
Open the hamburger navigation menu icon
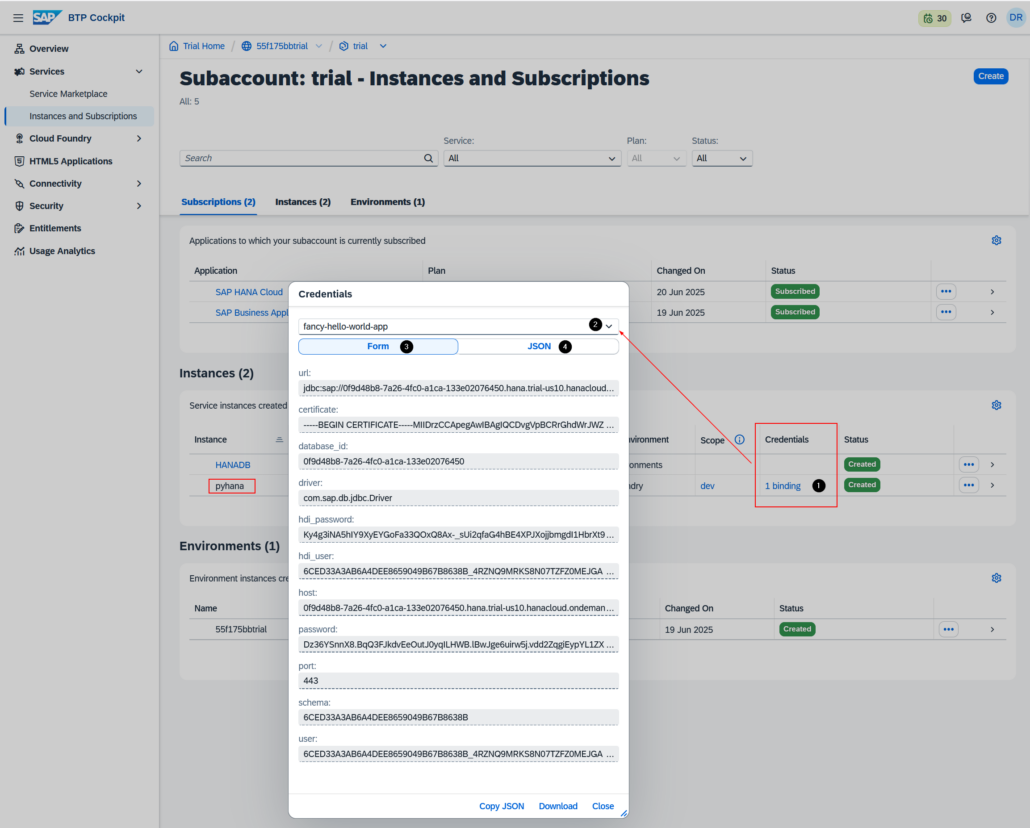click(18, 18)
